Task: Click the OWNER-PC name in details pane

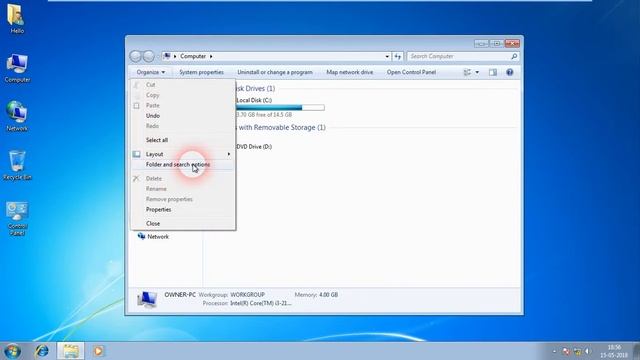Action: pos(180,295)
